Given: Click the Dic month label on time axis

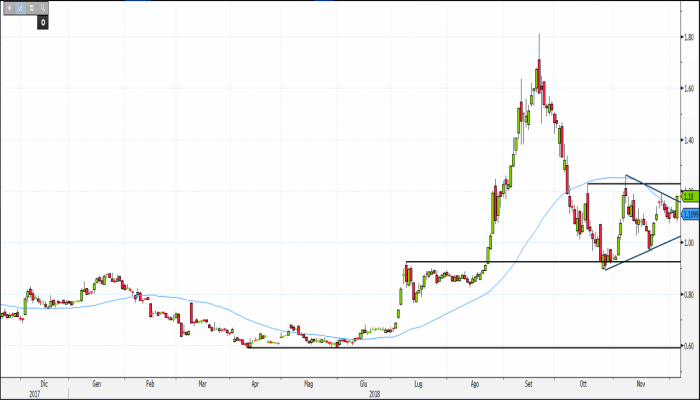Looking at the screenshot, I should point(42,382).
